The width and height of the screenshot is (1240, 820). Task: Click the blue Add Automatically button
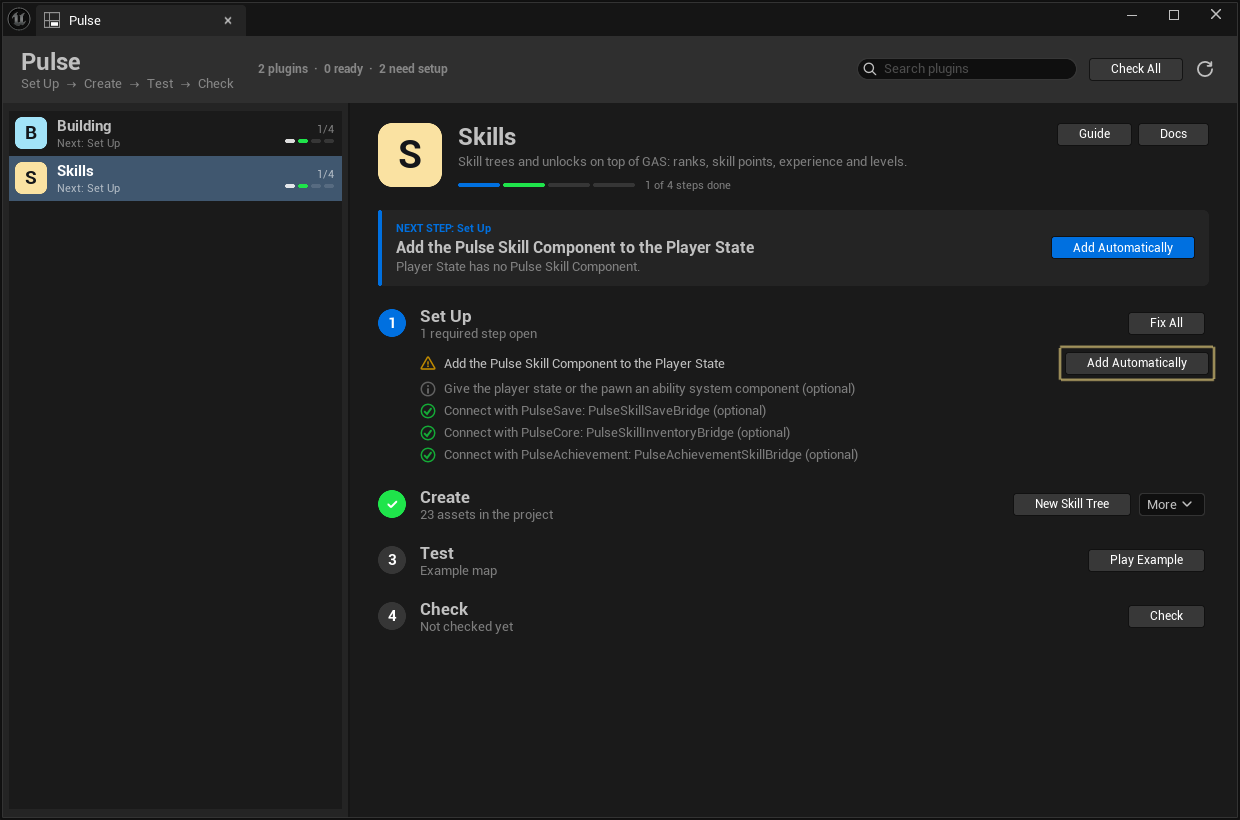(x=1122, y=248)
